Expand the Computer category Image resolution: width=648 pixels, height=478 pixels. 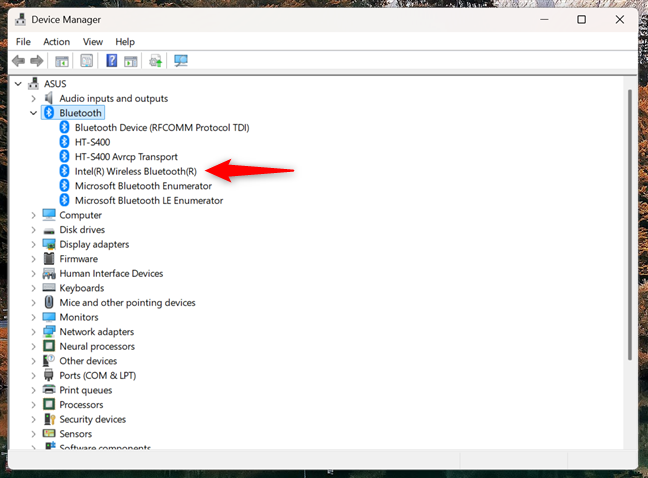[33, 215]
